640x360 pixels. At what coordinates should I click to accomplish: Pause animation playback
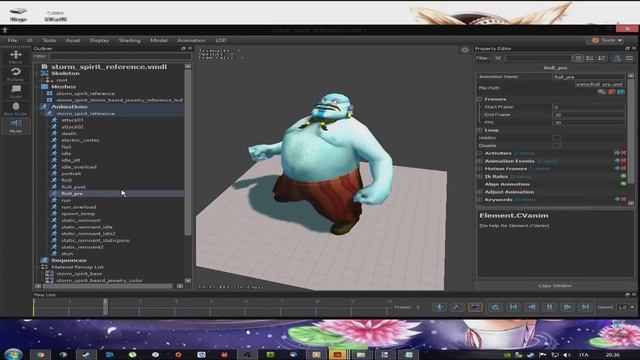coord(549,307)
